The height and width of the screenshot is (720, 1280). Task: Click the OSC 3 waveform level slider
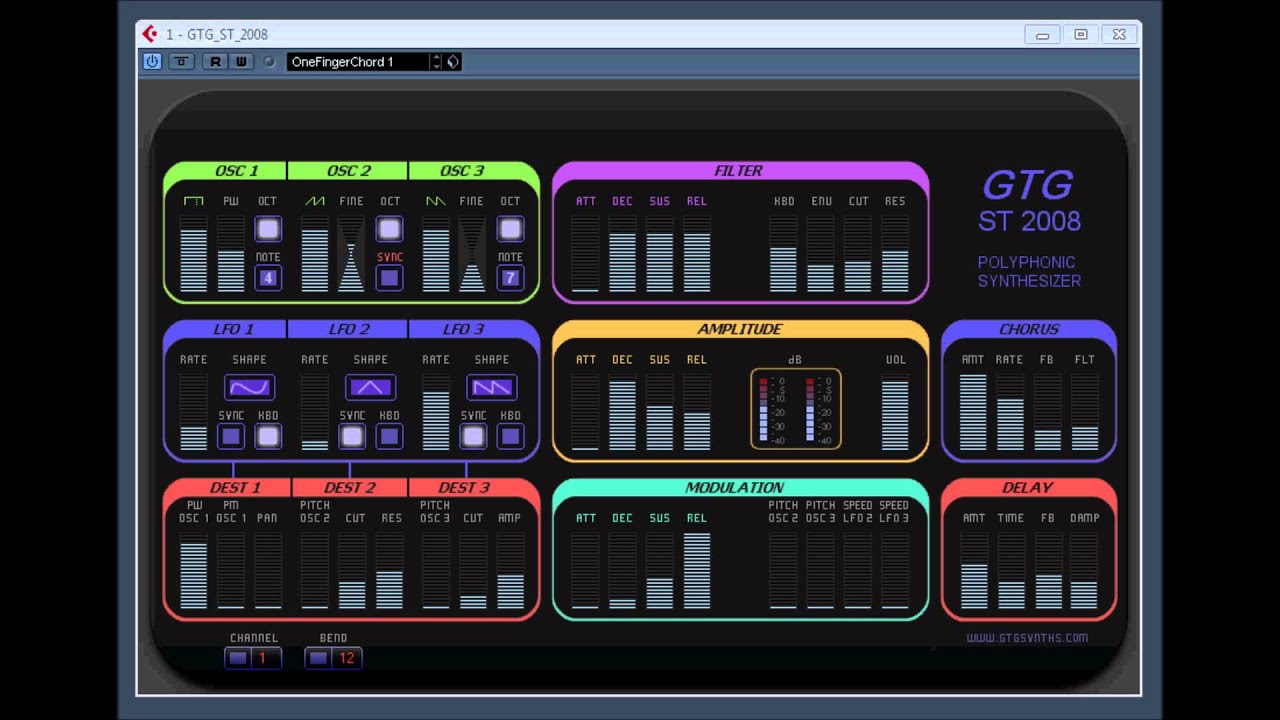point(435,254)
